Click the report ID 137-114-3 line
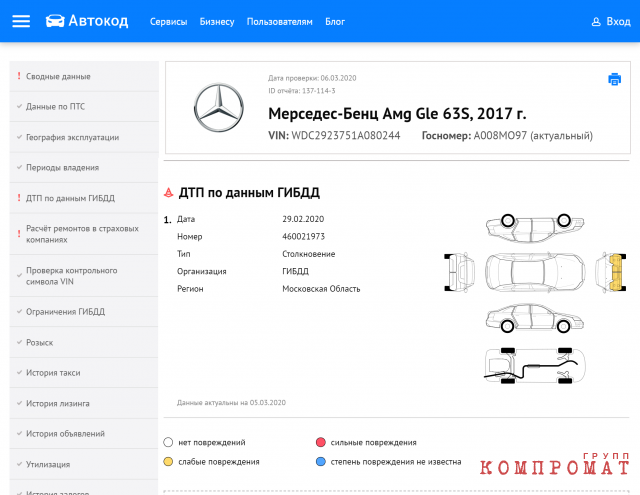Screen dimensions: 640x495 (302, 91)
